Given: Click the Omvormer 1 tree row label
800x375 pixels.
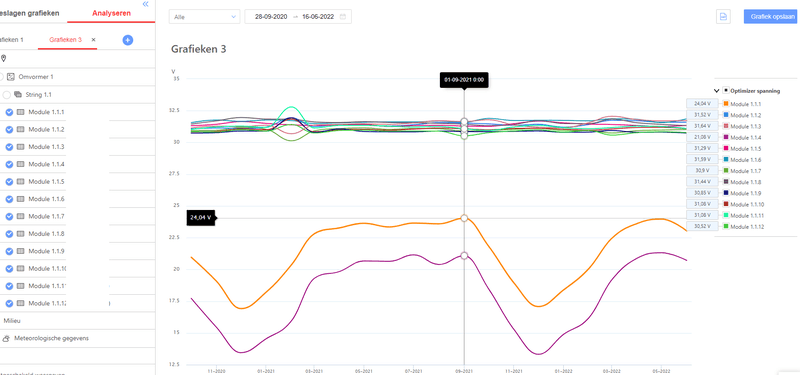Looking at the screenshot, I should 36,77.
